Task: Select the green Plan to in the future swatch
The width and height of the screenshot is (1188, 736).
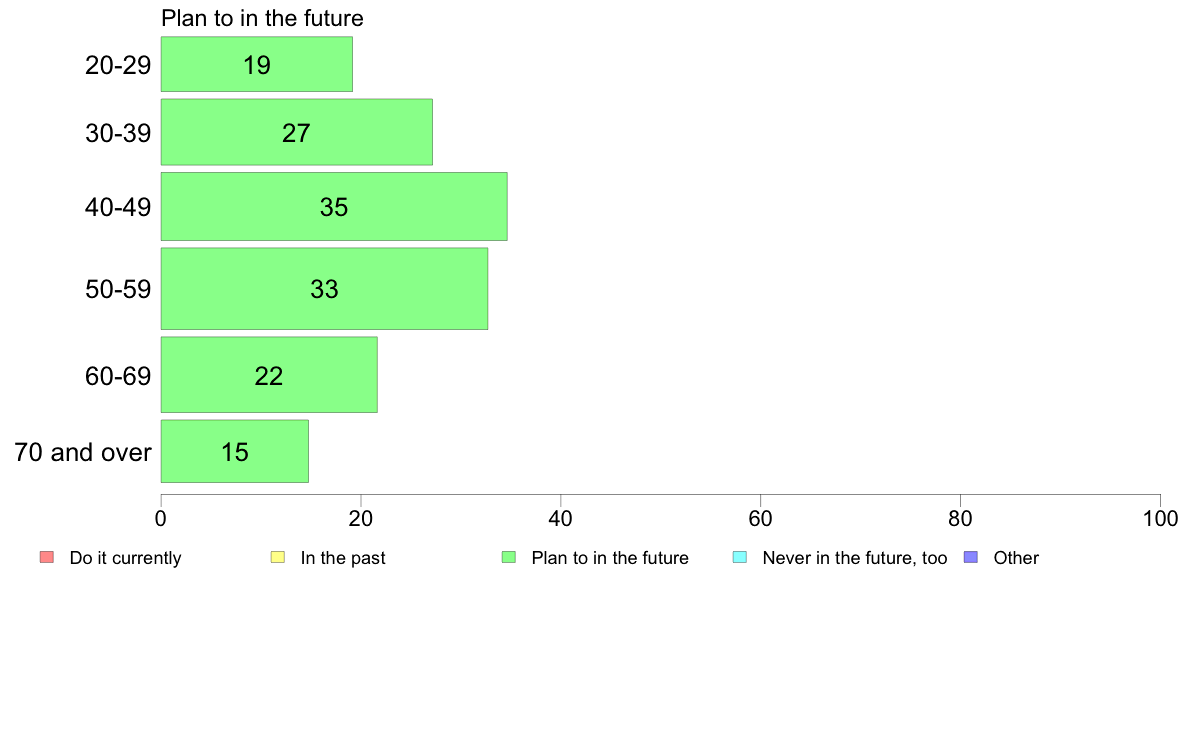Action: [x=509, y=557]
